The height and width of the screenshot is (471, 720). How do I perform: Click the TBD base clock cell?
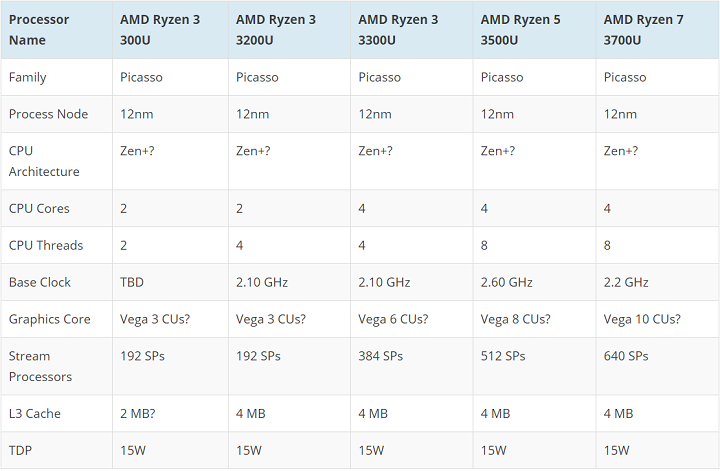click(132, 282)
